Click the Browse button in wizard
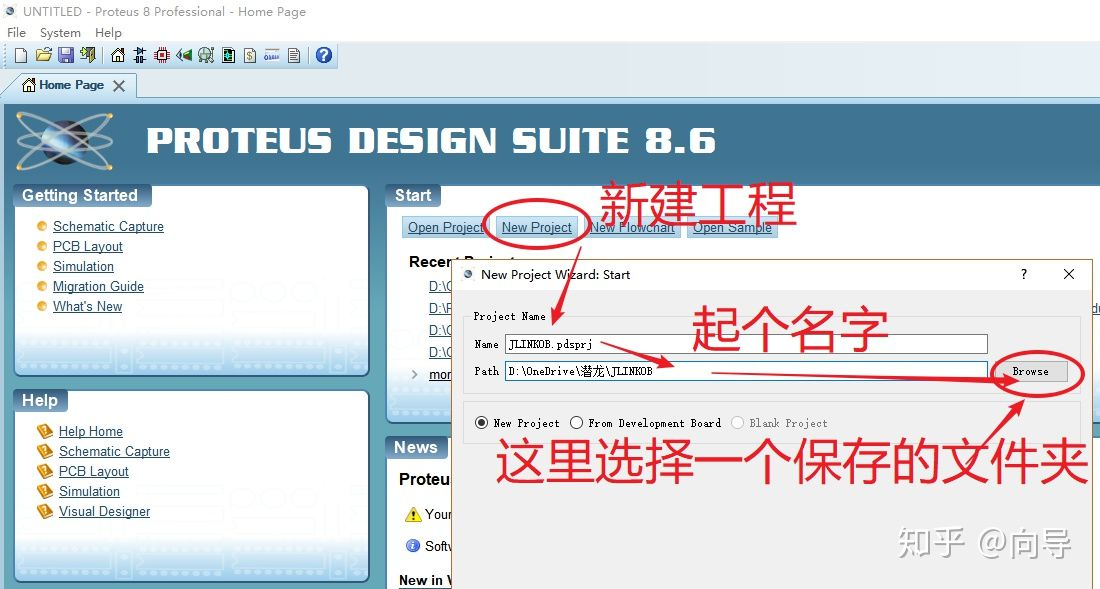 point(1030,371)
